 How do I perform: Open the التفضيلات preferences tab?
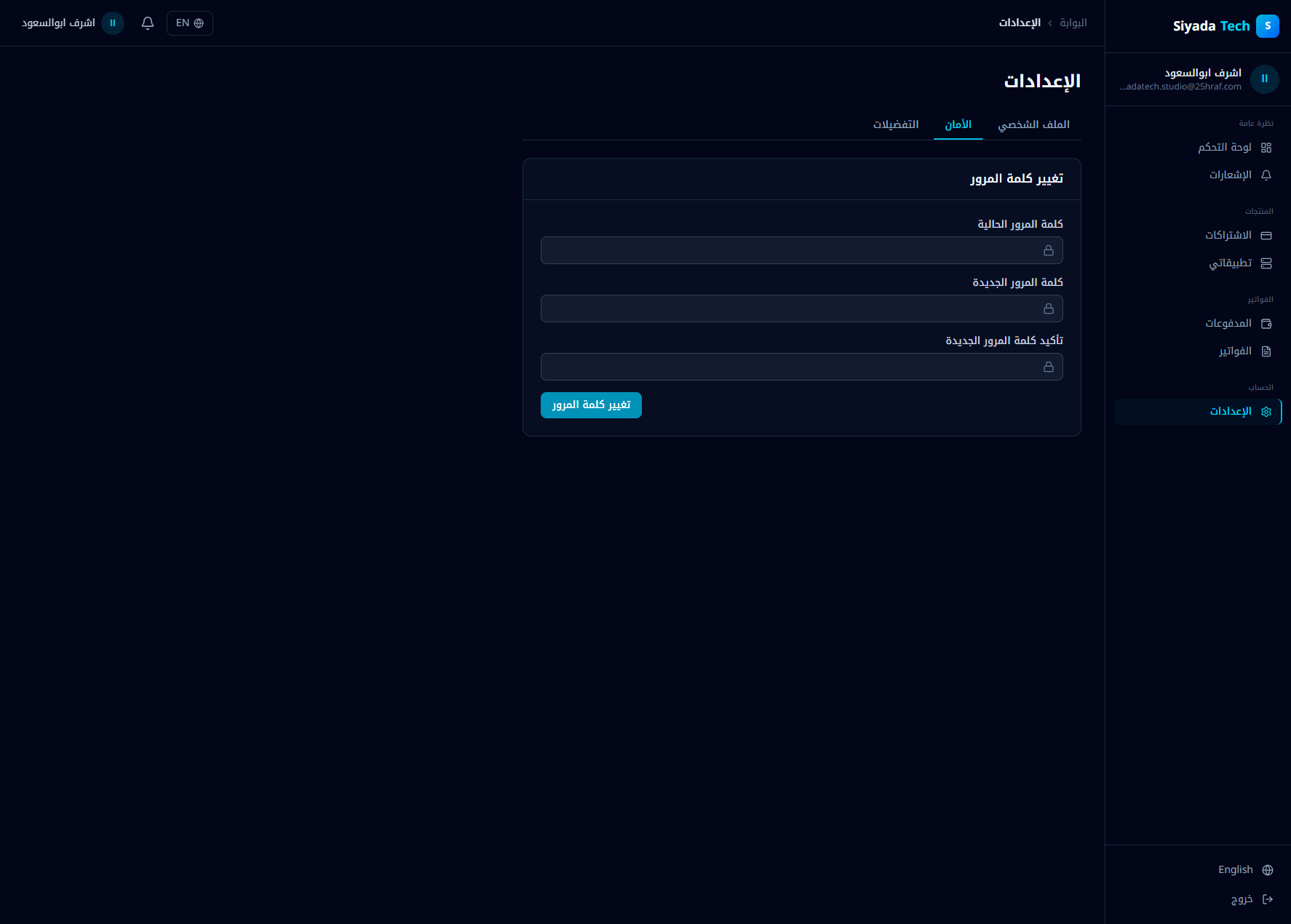896,124
